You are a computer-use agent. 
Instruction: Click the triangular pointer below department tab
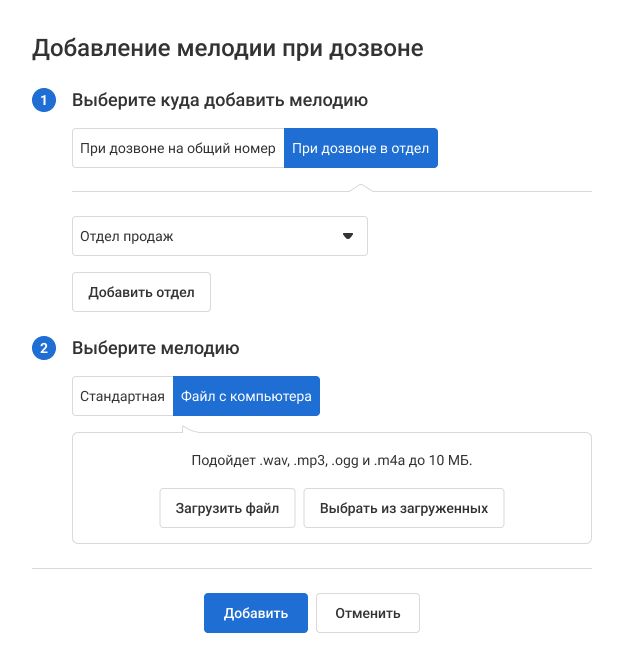(361, 186)
